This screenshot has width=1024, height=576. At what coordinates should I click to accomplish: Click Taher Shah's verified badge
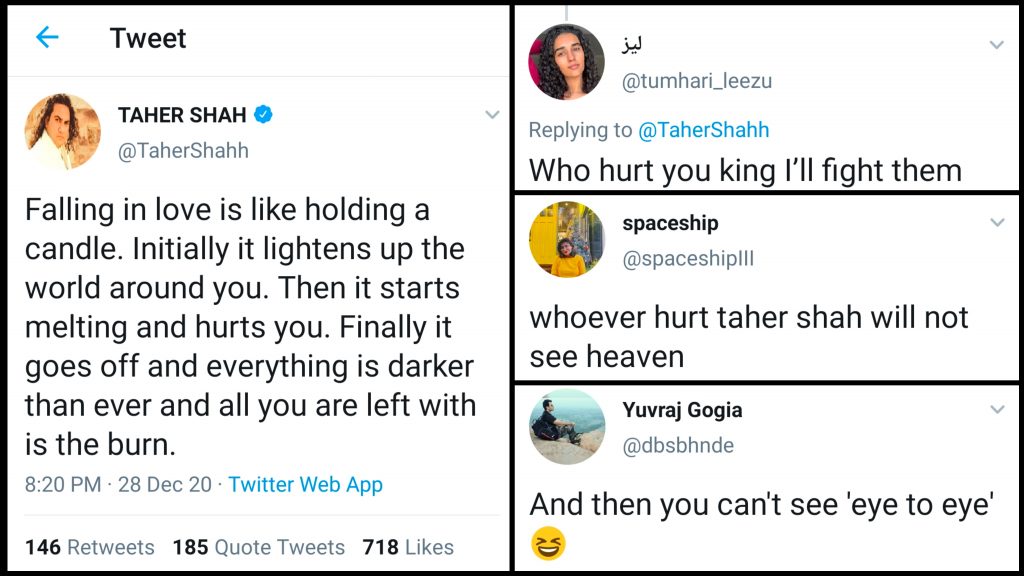coord(262,115)
